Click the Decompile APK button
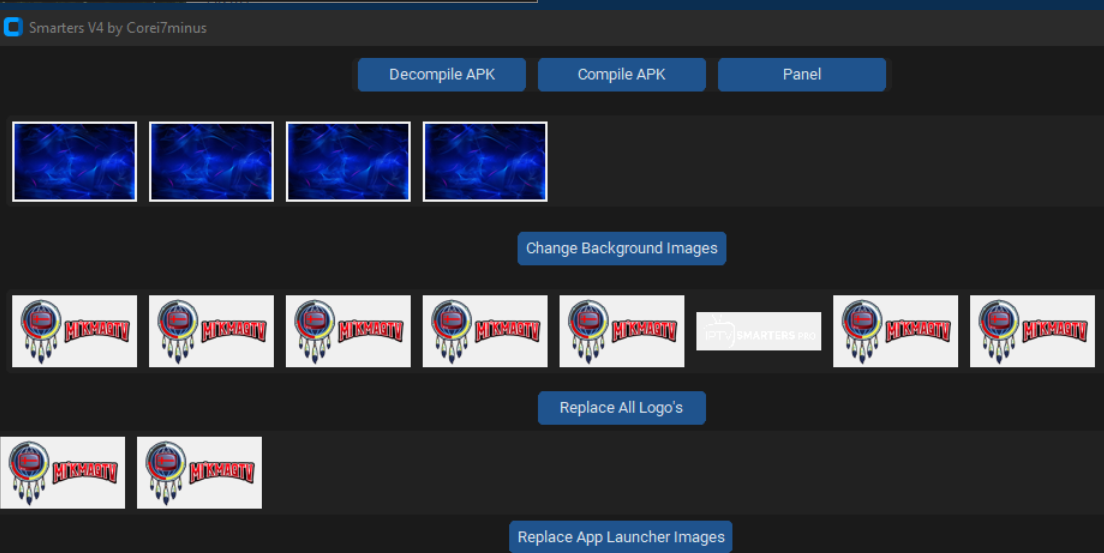 (441, 75)
